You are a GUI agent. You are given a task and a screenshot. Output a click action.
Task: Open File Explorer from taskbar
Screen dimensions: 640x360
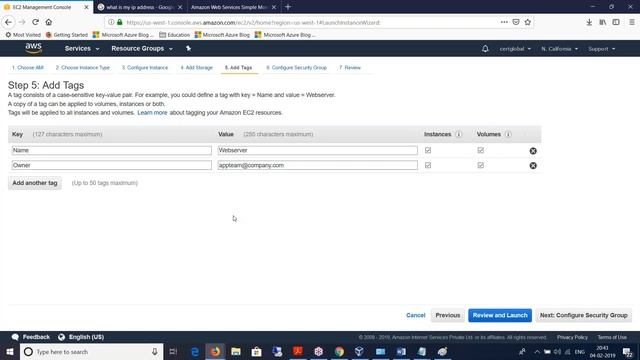click(236, 351)
